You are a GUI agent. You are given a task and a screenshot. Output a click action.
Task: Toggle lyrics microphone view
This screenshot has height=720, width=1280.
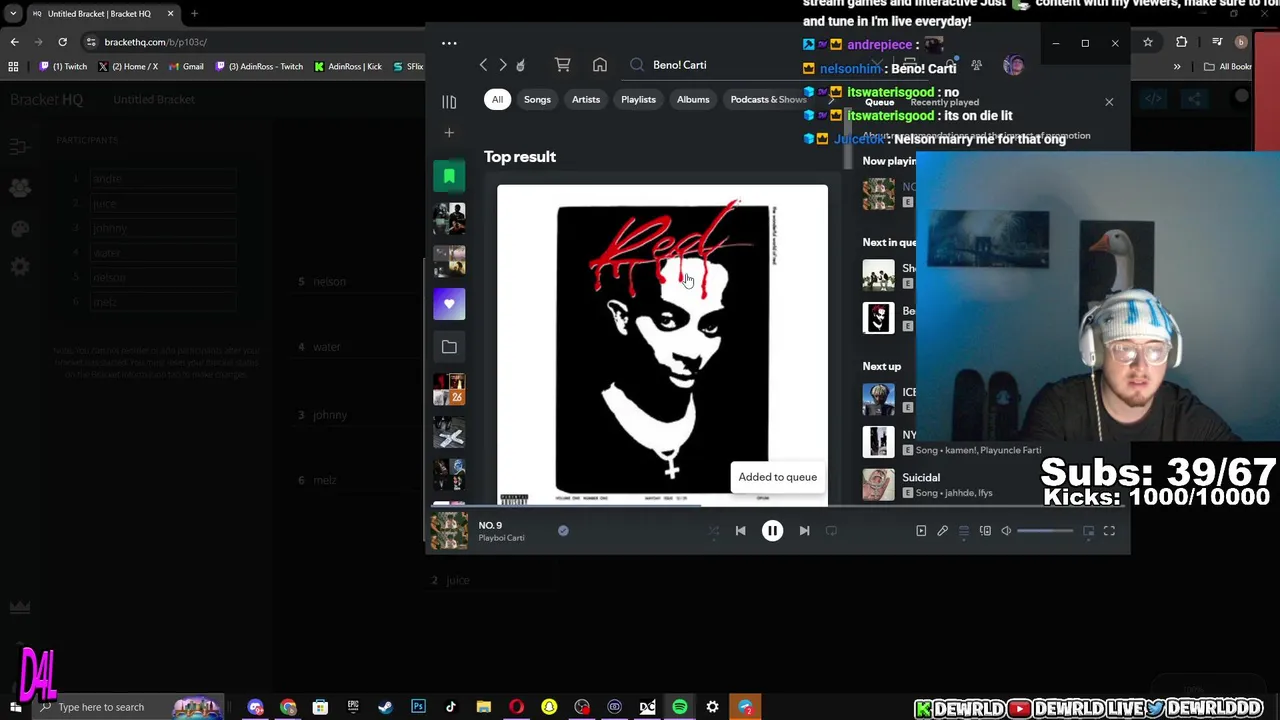pos(942,531)
